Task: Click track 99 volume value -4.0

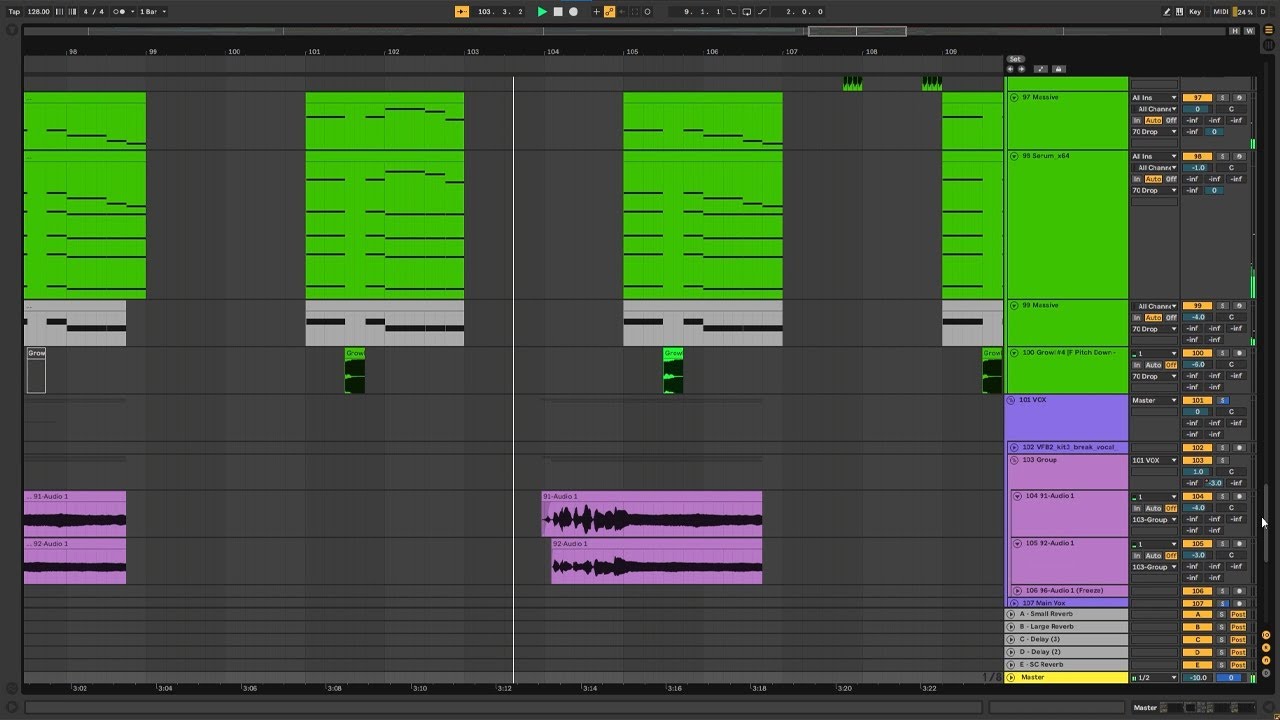Action: point(1197,317)
